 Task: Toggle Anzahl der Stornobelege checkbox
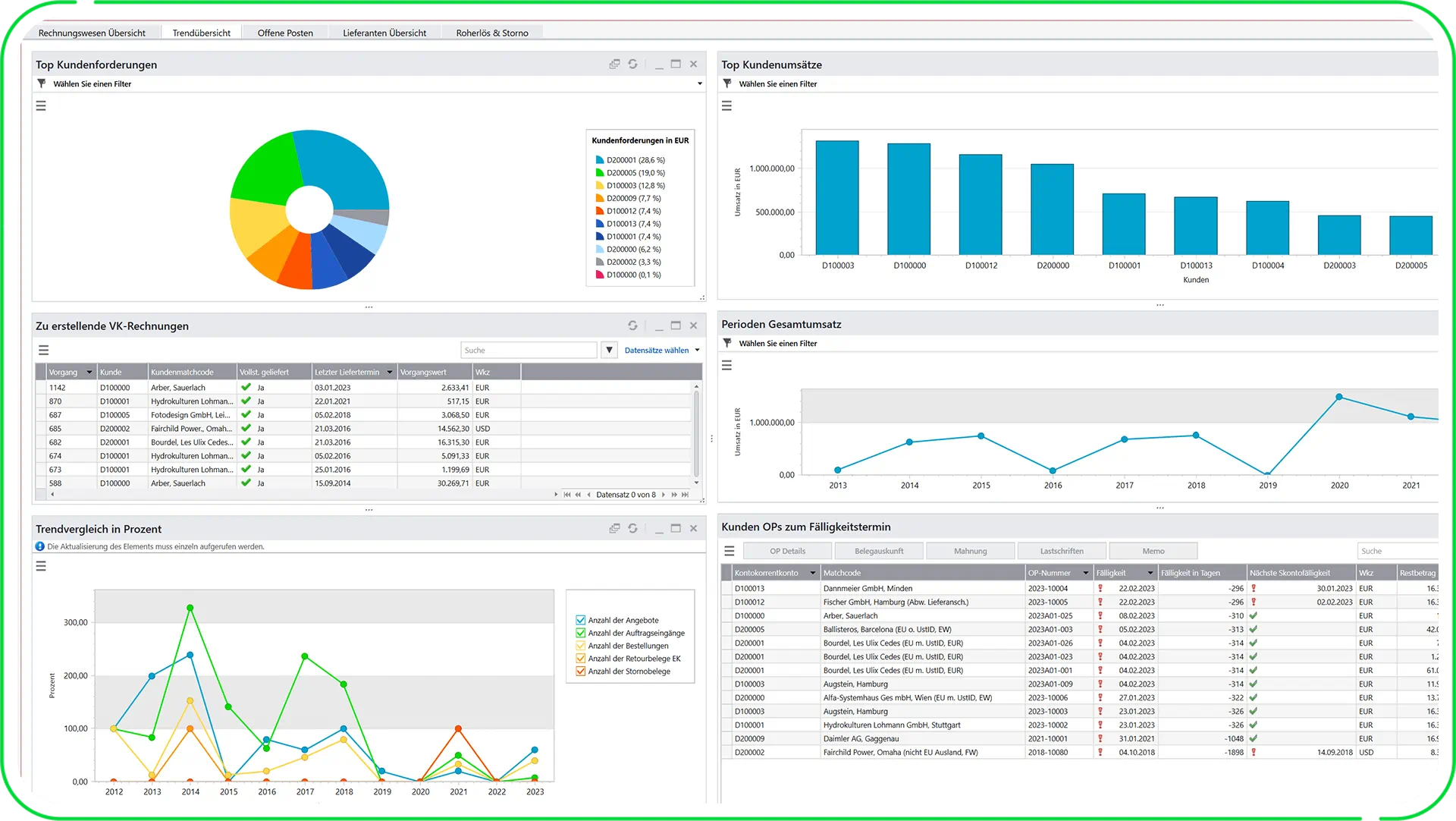[x=581, y=672]
